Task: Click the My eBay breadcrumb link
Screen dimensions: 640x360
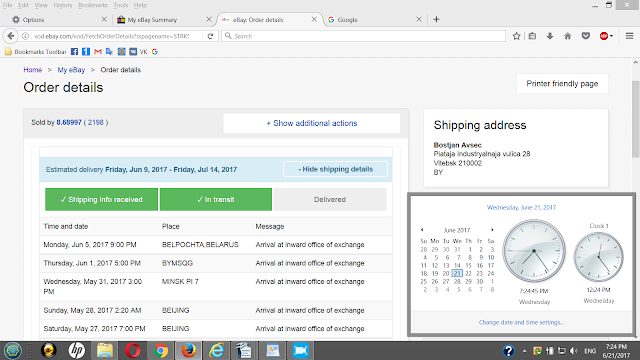Action: [x=71, y=70]
